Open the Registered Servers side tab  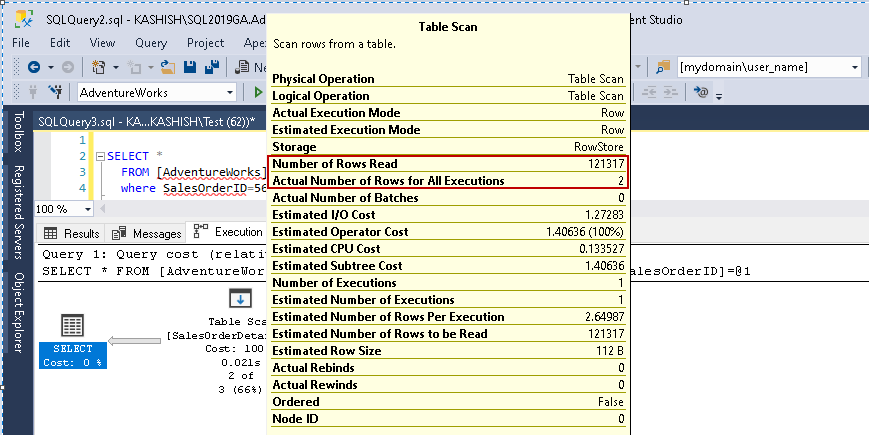pyautogui.click(x=18, y=212)
